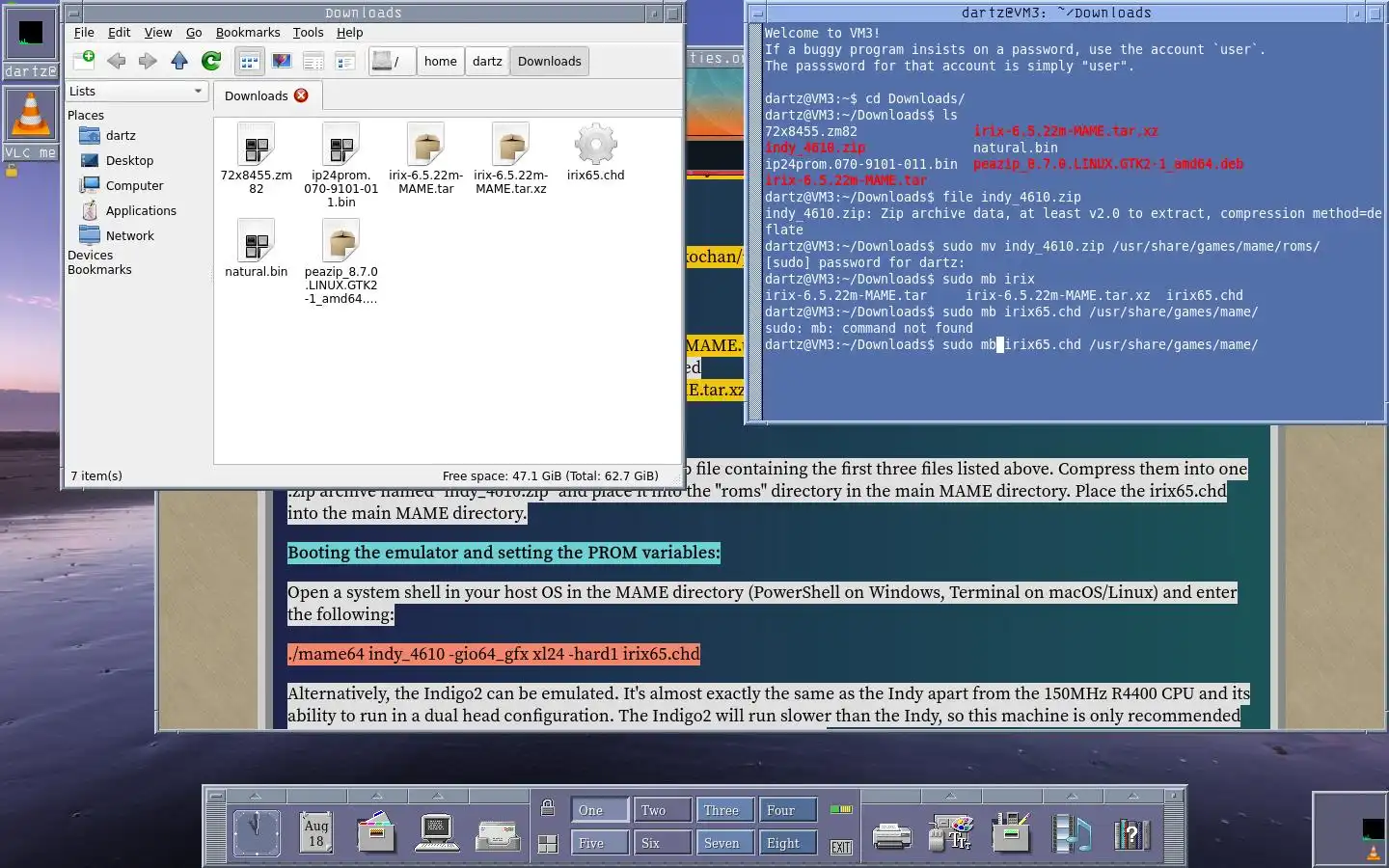Click the Downloads breadcrumb button
Viewport: 1389px width, 868px height.
point(549,61)
